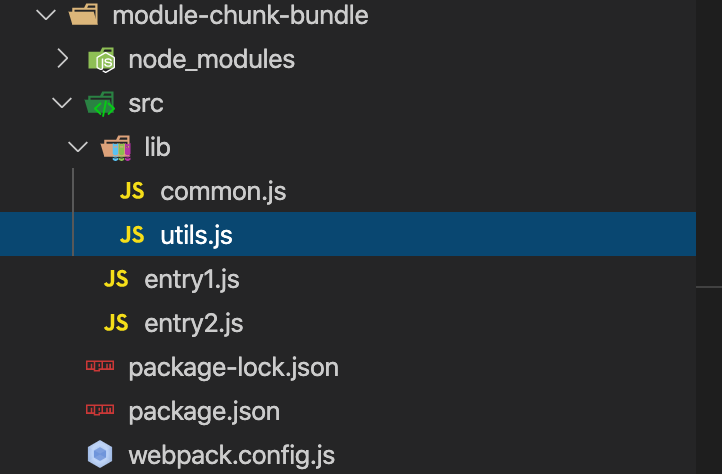Screen dimensions: 722x474
Task: Click the npm icon of package-lock.json
Action: coord(100,368)
